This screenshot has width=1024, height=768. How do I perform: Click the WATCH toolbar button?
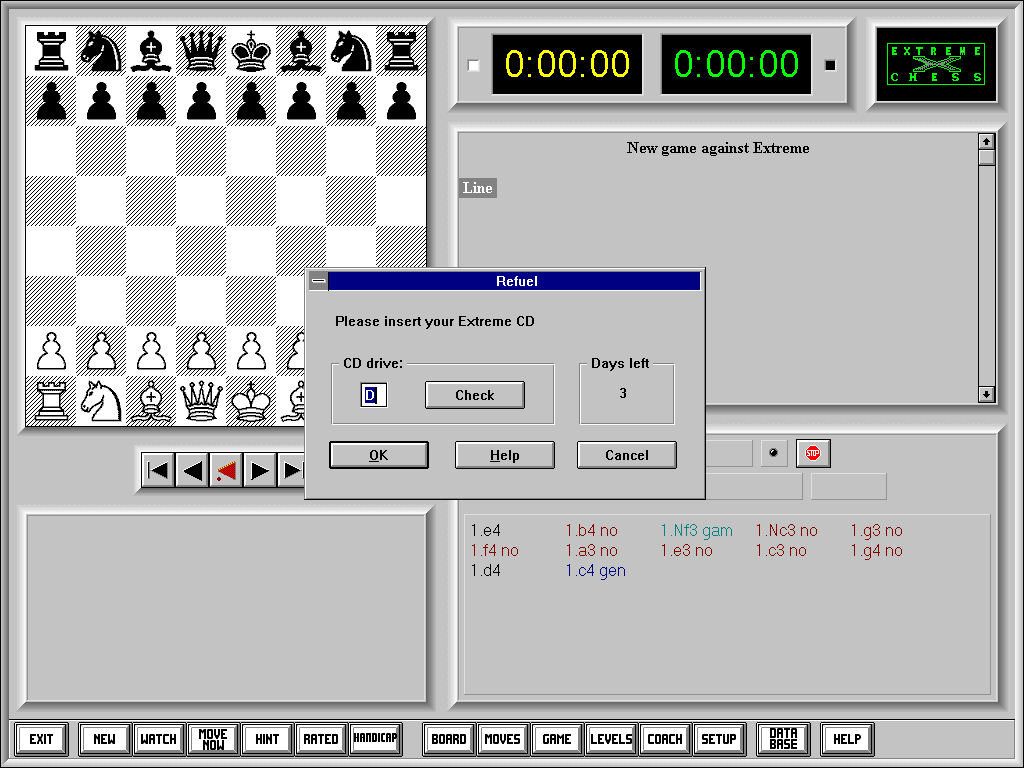click(159, 739)
